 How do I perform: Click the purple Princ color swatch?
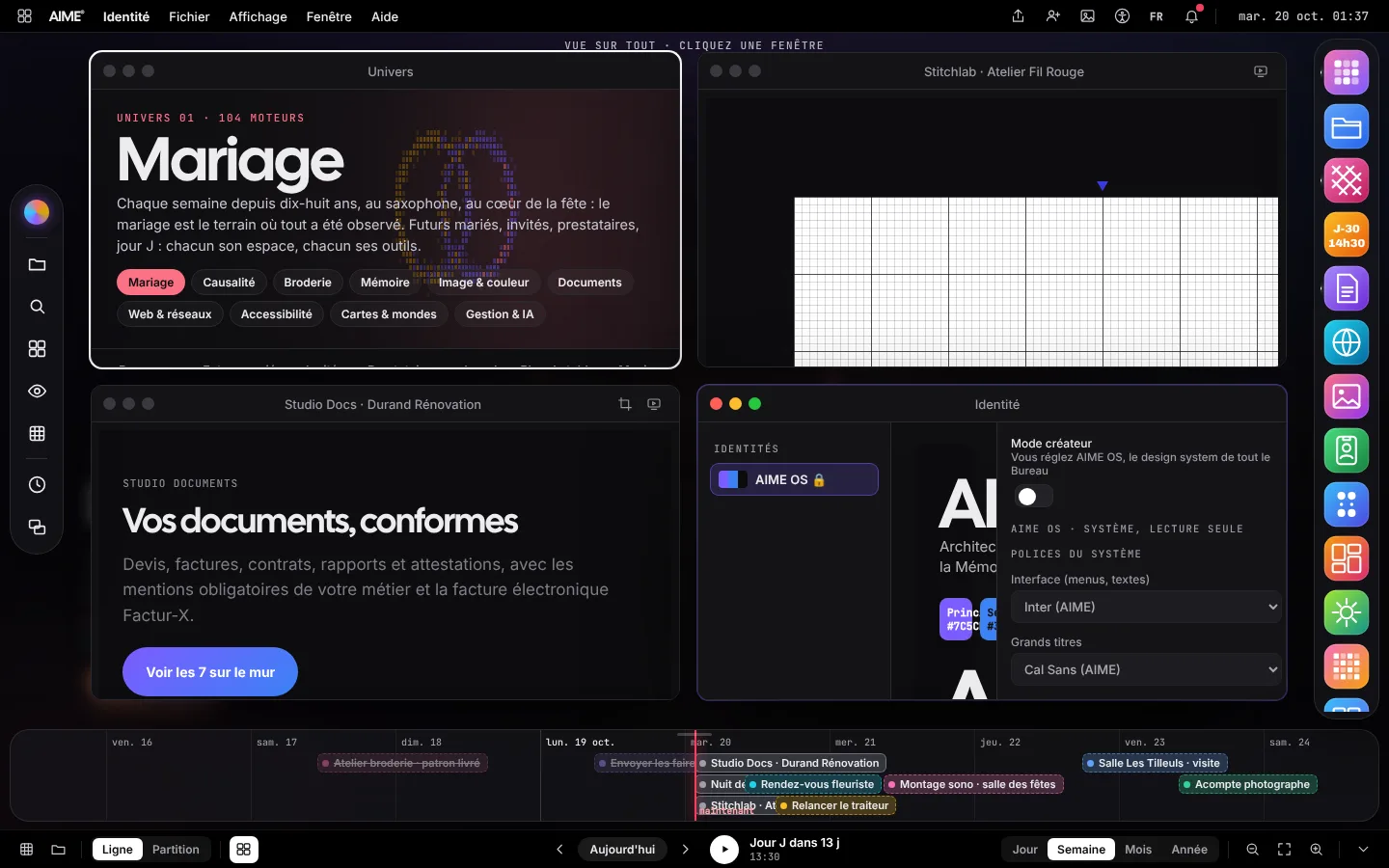[957, 619]
